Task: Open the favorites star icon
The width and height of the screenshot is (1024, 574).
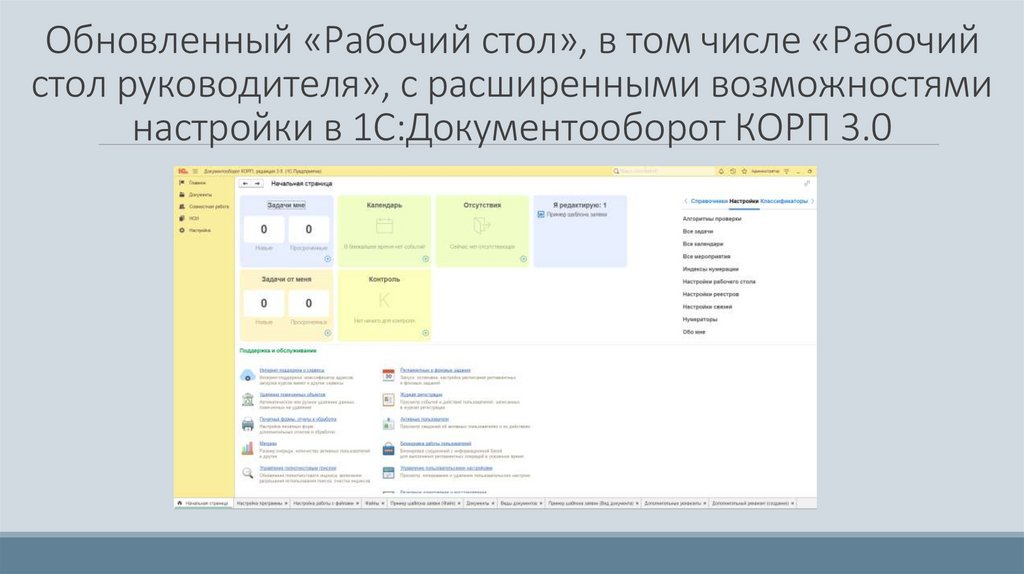Action: click(x=744, y=171)
